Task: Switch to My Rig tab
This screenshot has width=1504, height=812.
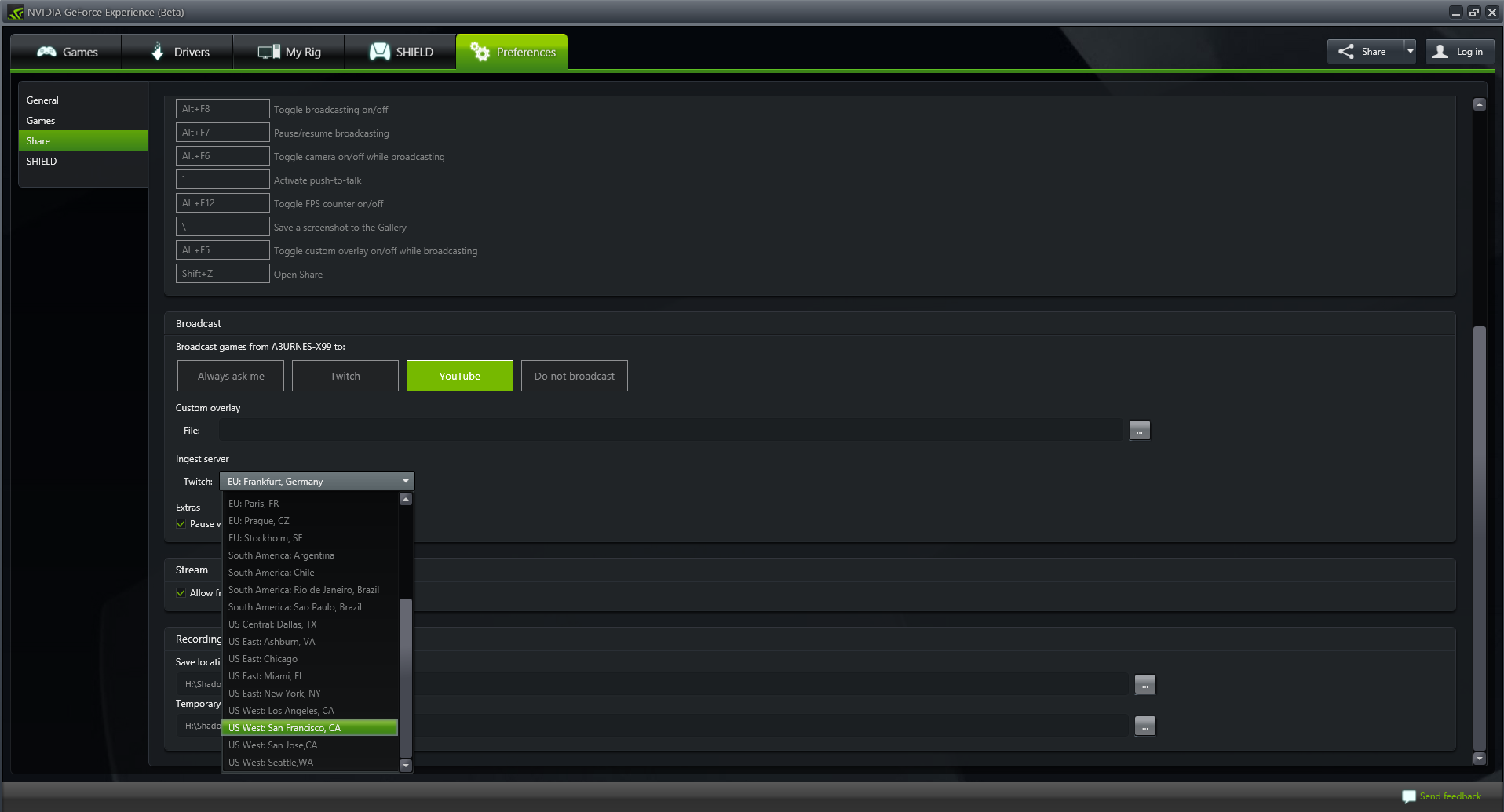Action: click(289, 52)
